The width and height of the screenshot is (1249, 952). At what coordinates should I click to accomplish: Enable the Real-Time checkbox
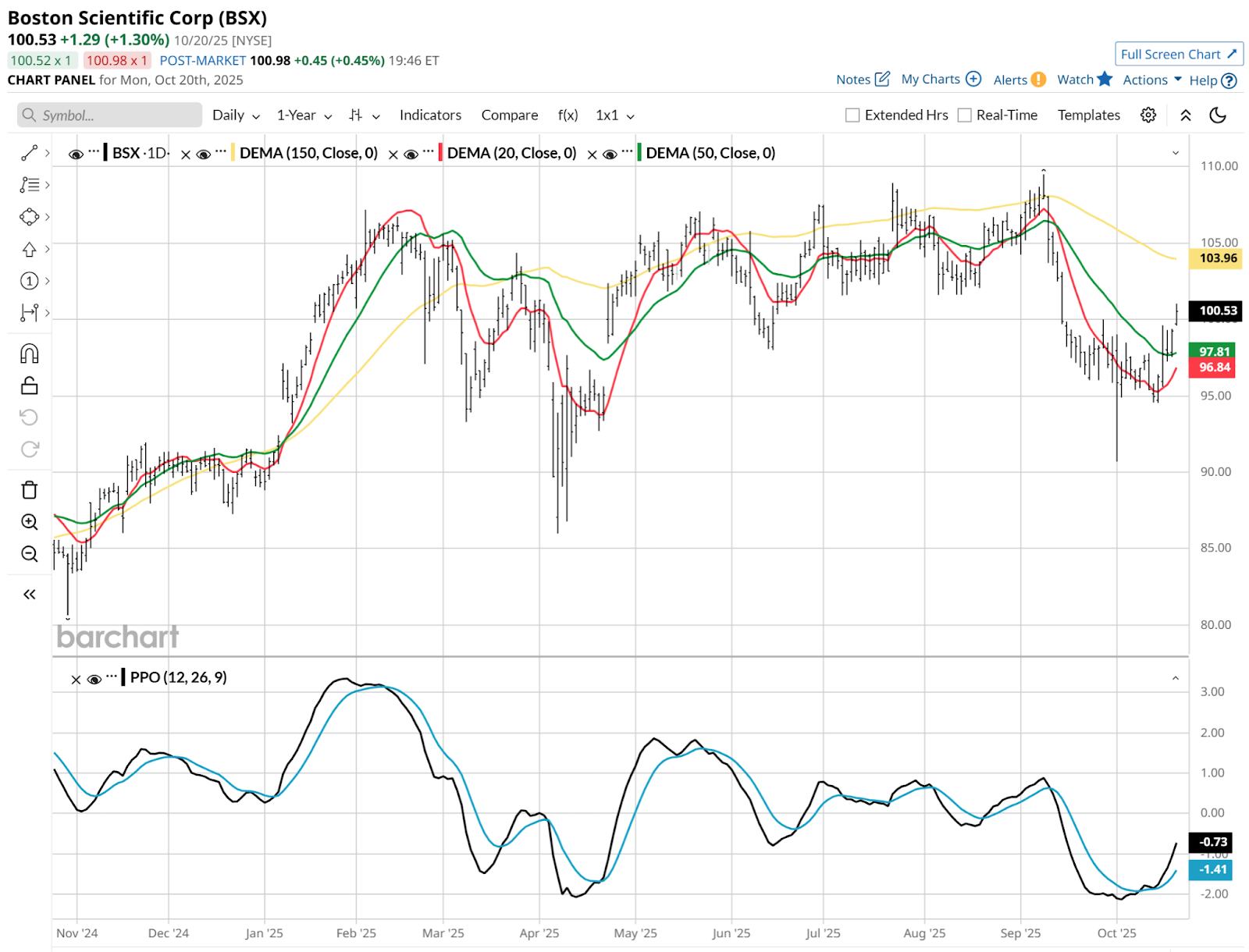pyautogui.click(x=965, y=115)
